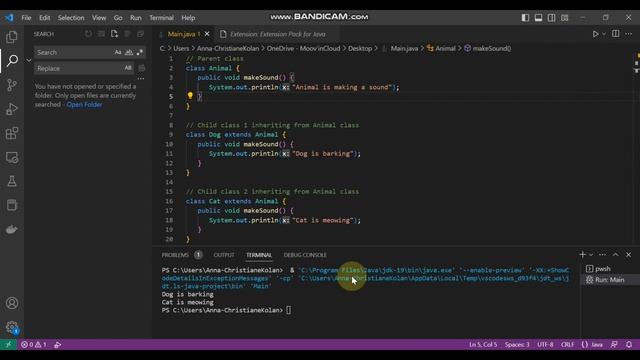This screenshot has height=360, width=640.
Task: Toggle bottom Panel layout
Action: [538, 18]
